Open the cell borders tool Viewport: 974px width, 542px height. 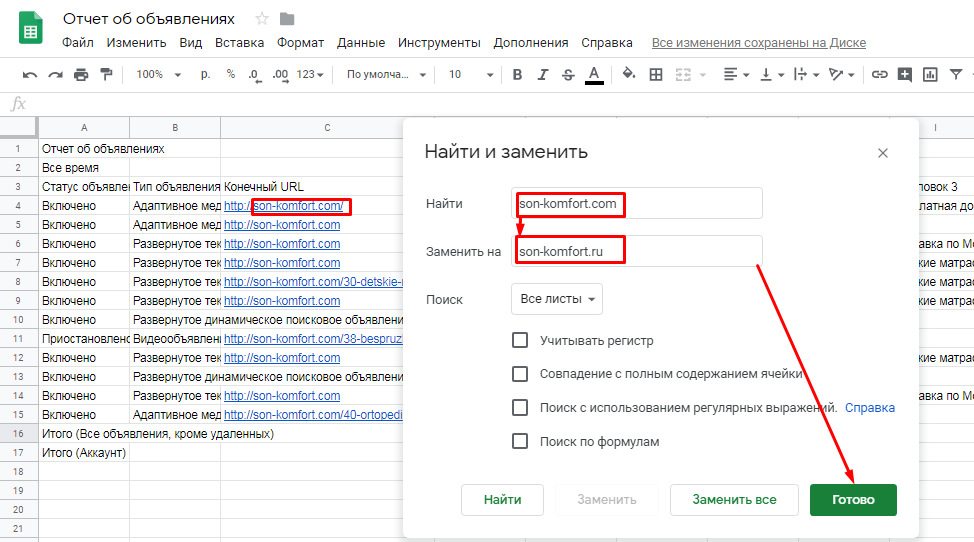pos(656,74)
